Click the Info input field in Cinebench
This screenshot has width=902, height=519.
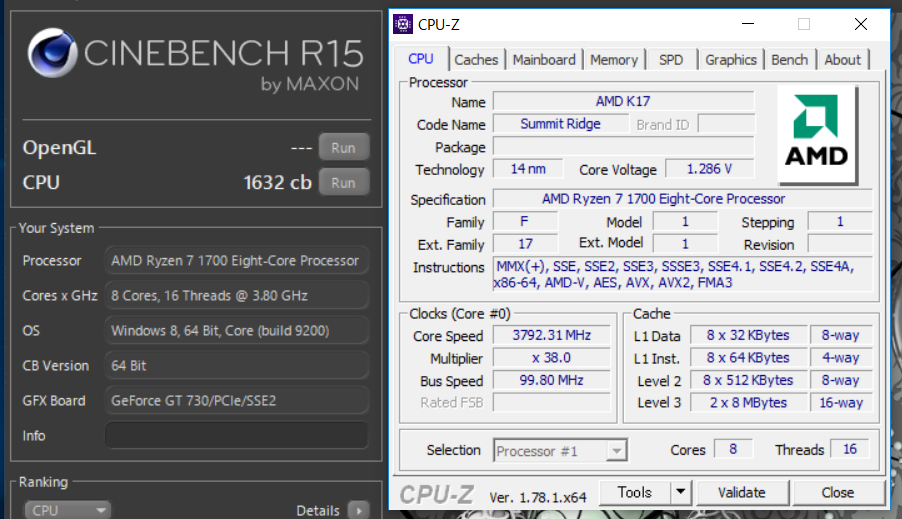coord(236,436)
